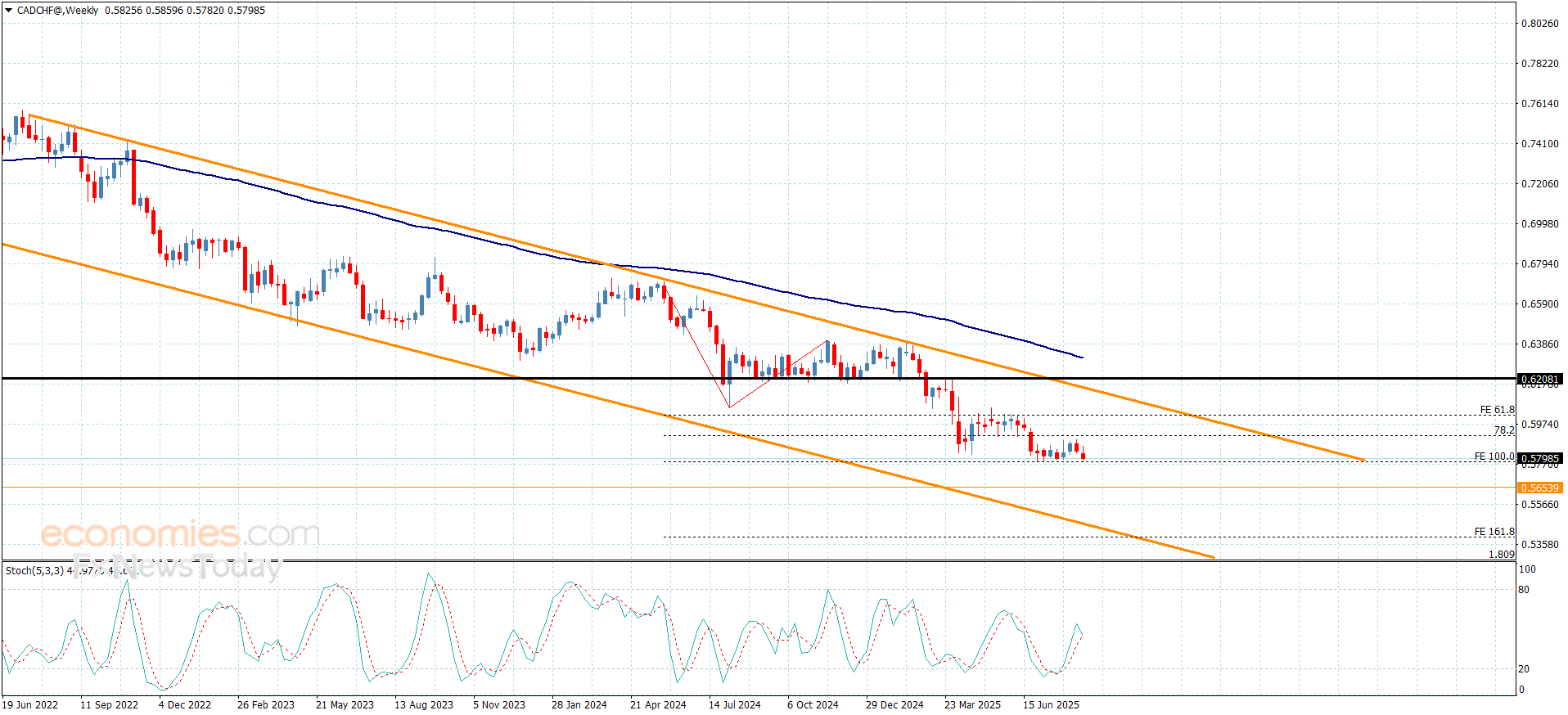Click the 0.53580 price scale value

[x=1539, y=545]
